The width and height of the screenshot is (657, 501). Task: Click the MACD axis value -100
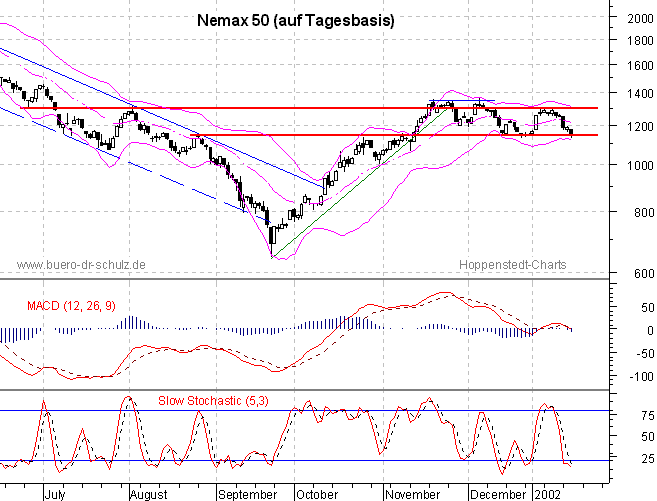[x=641, y=377]
